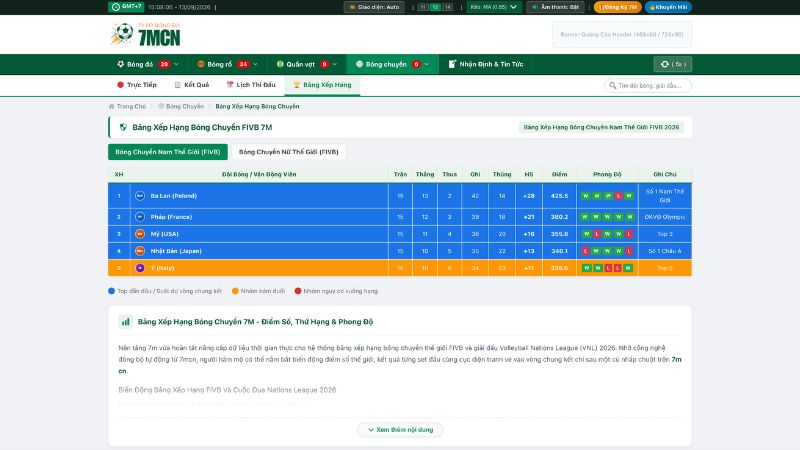Select font size 12 option
Viewport: 800px width, 450px height.
[x=435, y=7]
